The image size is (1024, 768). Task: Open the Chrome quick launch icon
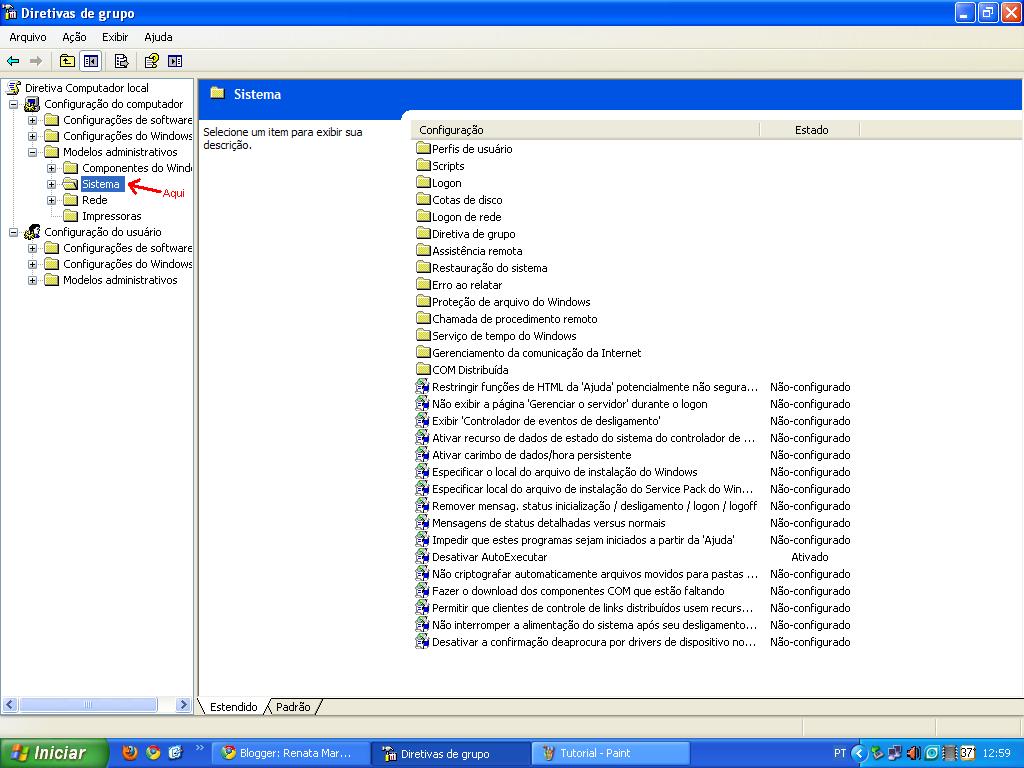coord(153,752)
